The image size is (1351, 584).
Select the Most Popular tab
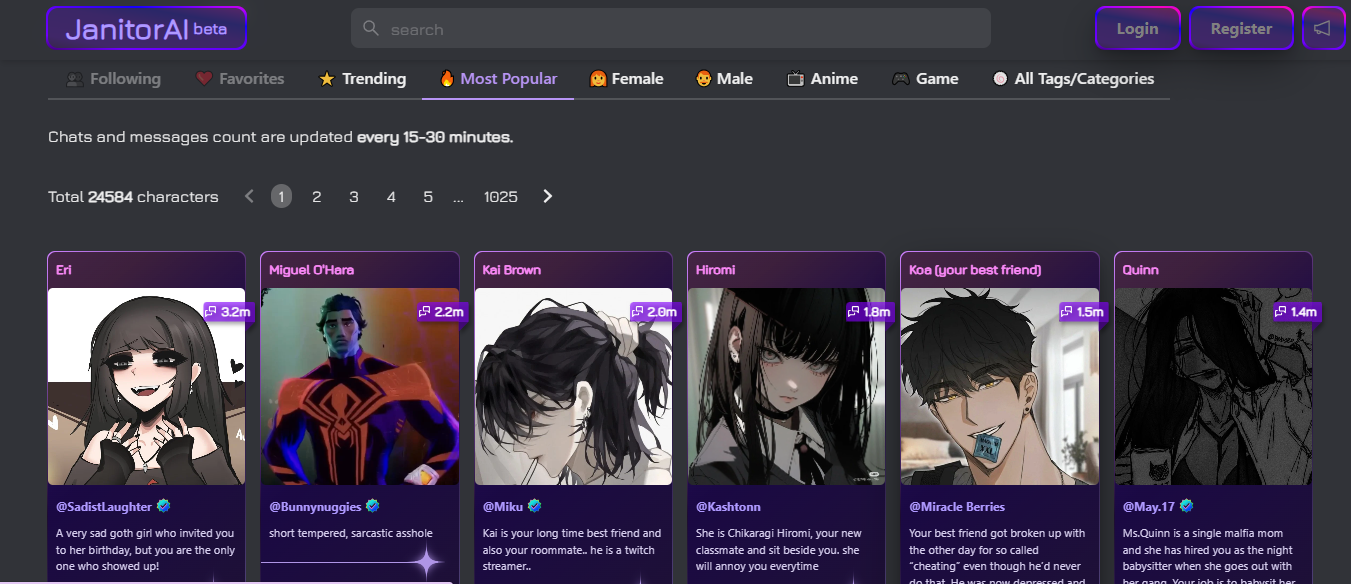(498, 79)
